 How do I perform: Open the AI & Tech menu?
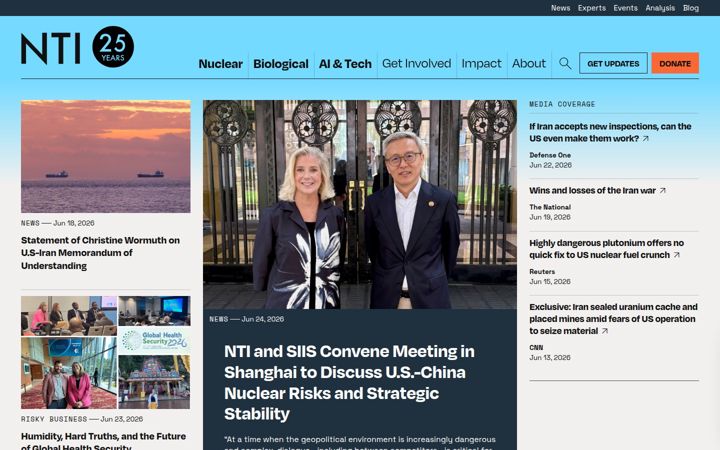[345, 64]
